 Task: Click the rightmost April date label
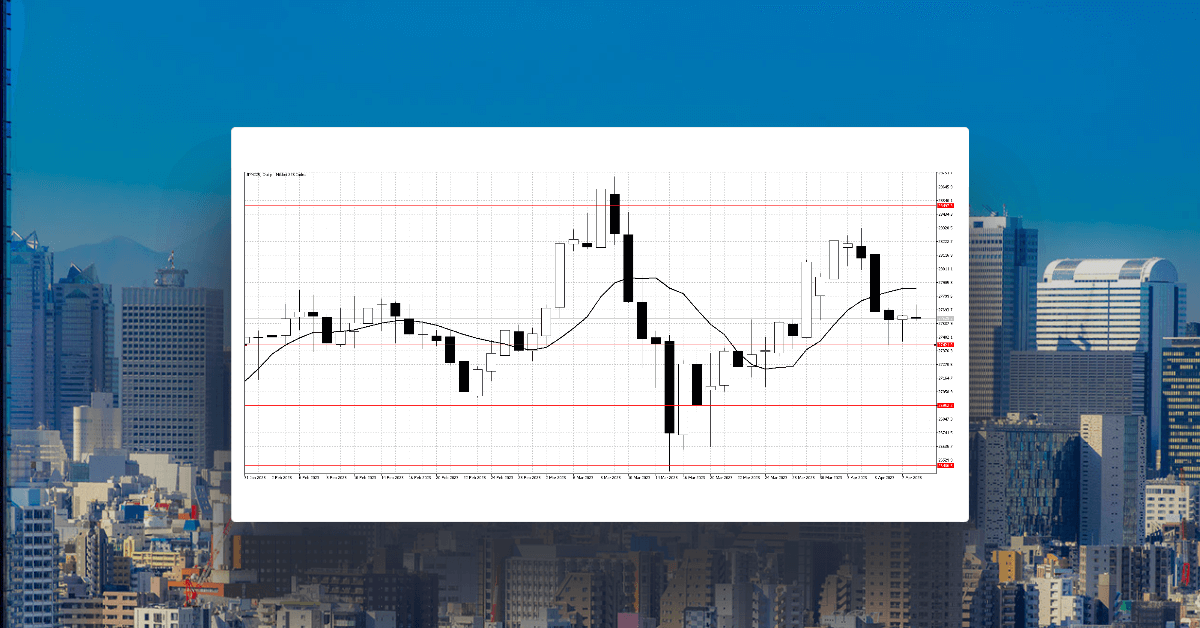tap(912, 478)
